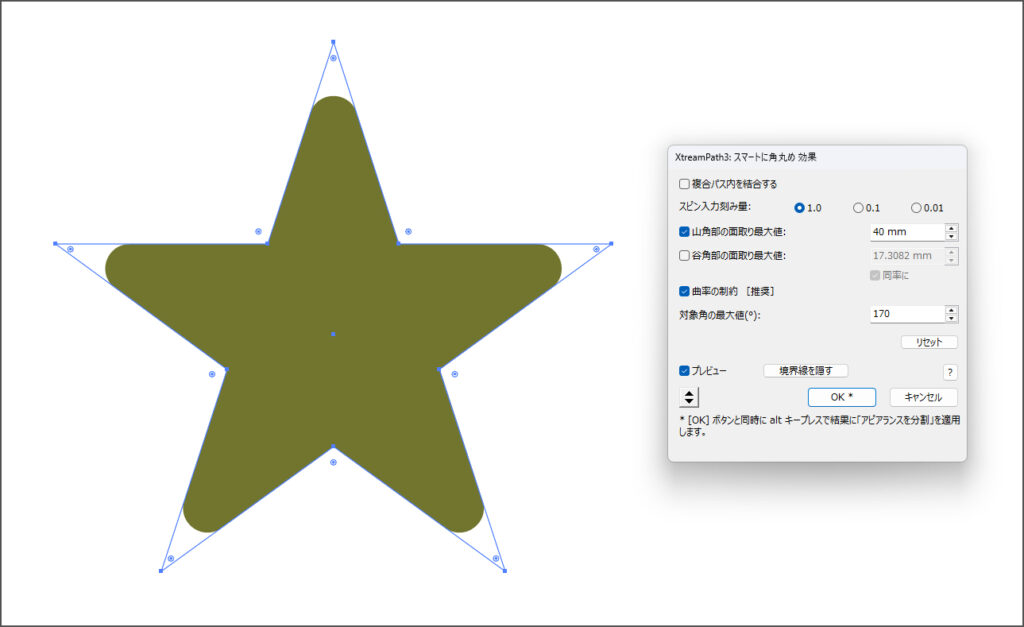Toggle the 曲率の制約 [推奨] checkbox
Image resolution: width=1024 pixels, height=627 pixels.
684,292
